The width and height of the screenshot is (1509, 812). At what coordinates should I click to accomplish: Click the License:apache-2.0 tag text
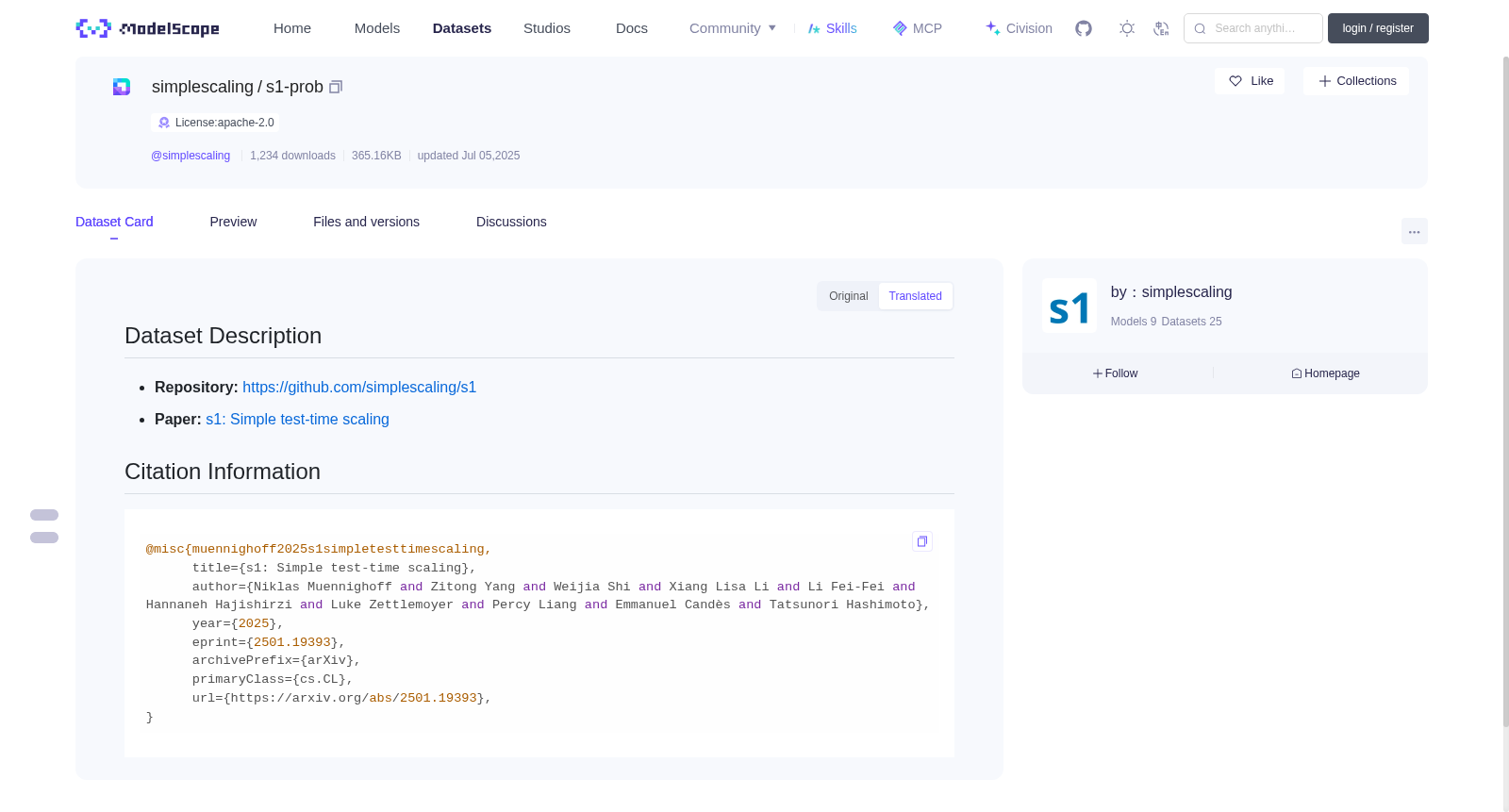point(224,123)
